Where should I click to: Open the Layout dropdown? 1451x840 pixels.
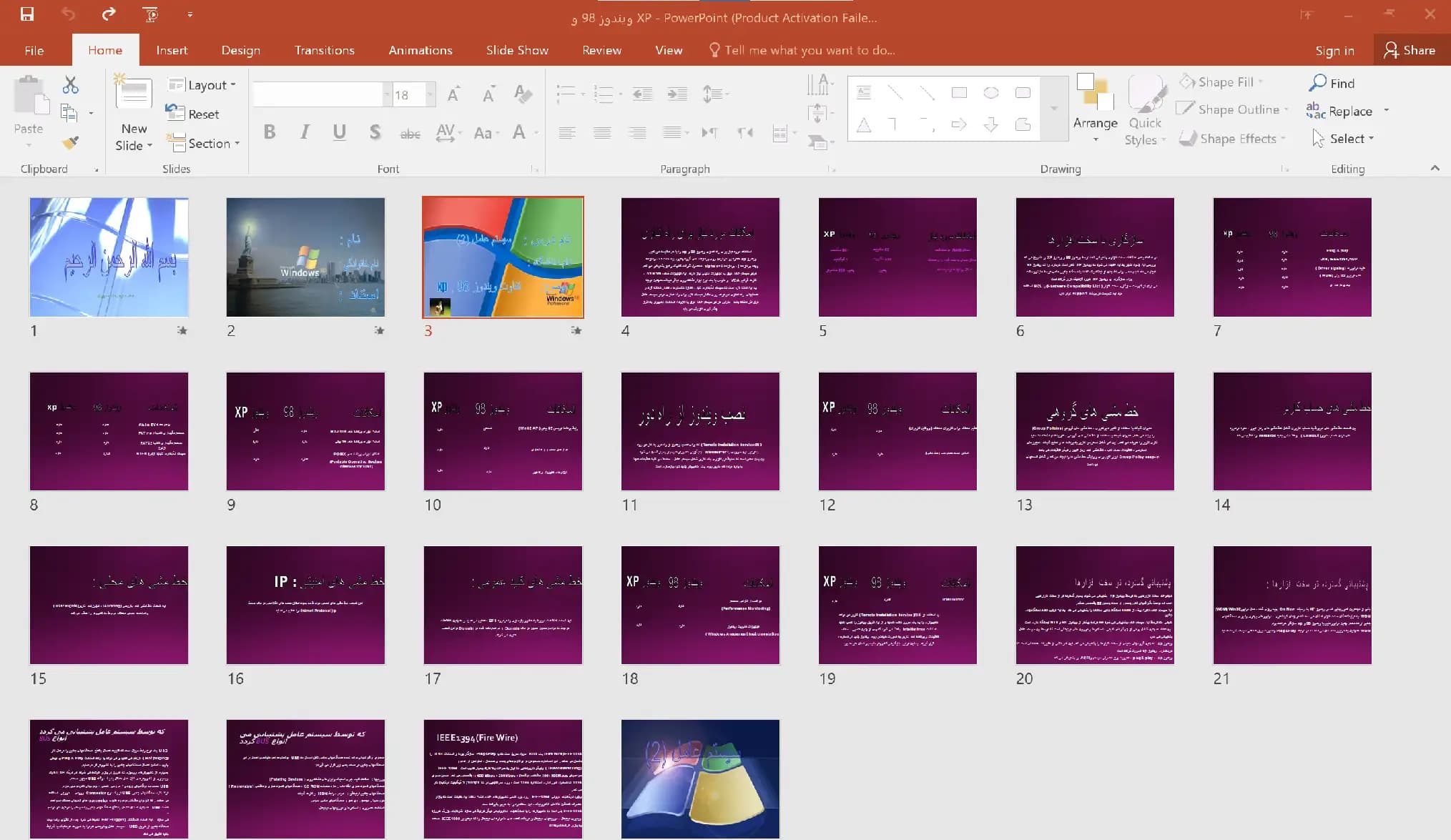click(x=202, y=85)
